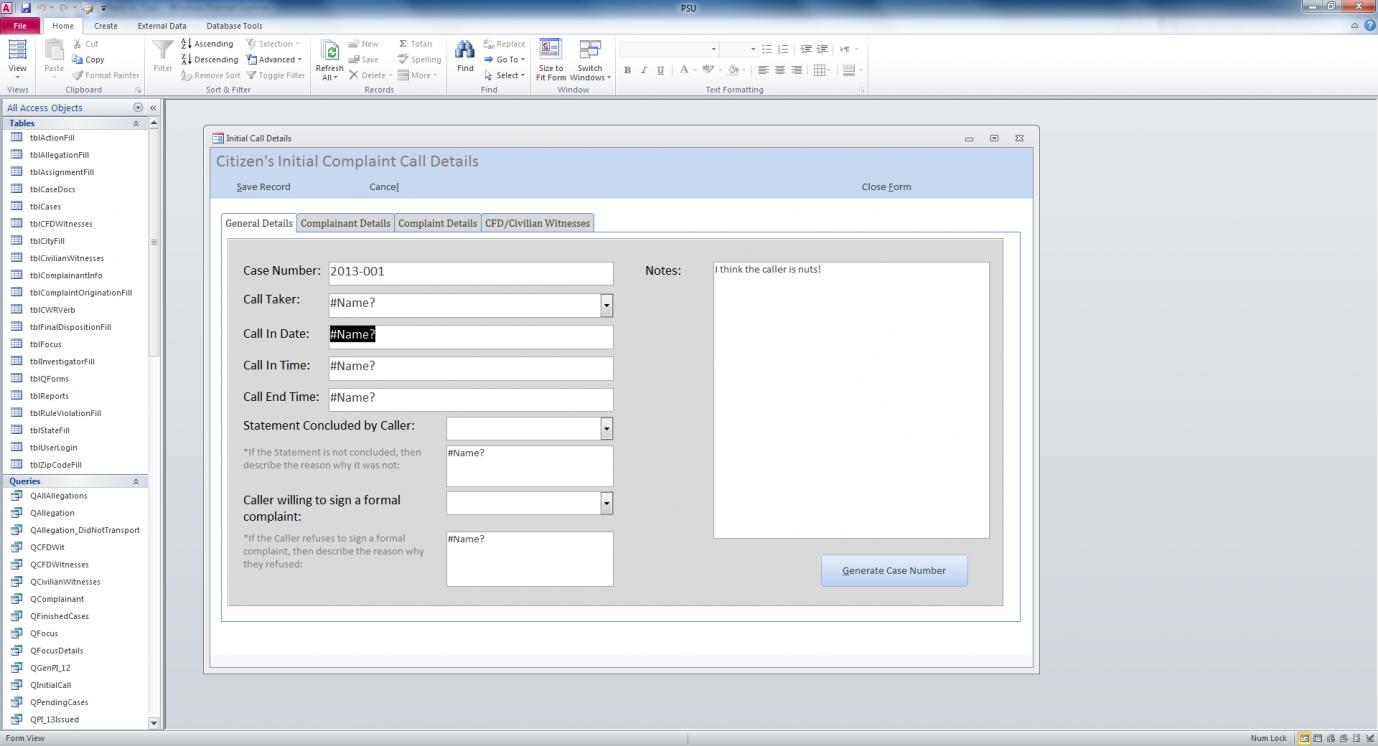
Task: Click the Save icon in Quick Access Toolbar
Action: coord(26,8)
